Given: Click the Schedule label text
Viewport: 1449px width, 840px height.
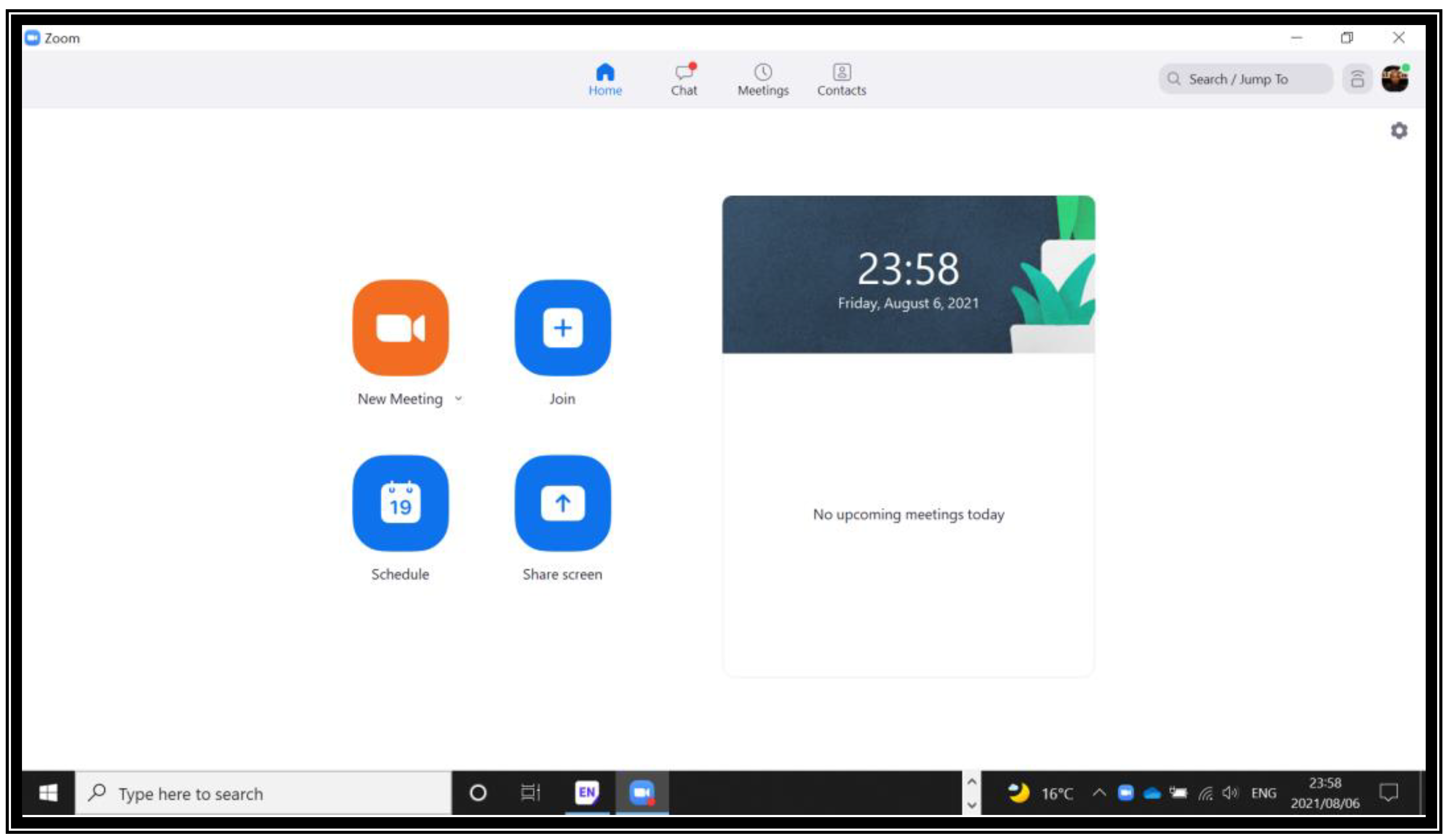Looking at the screenshot, I should point(400,575).
